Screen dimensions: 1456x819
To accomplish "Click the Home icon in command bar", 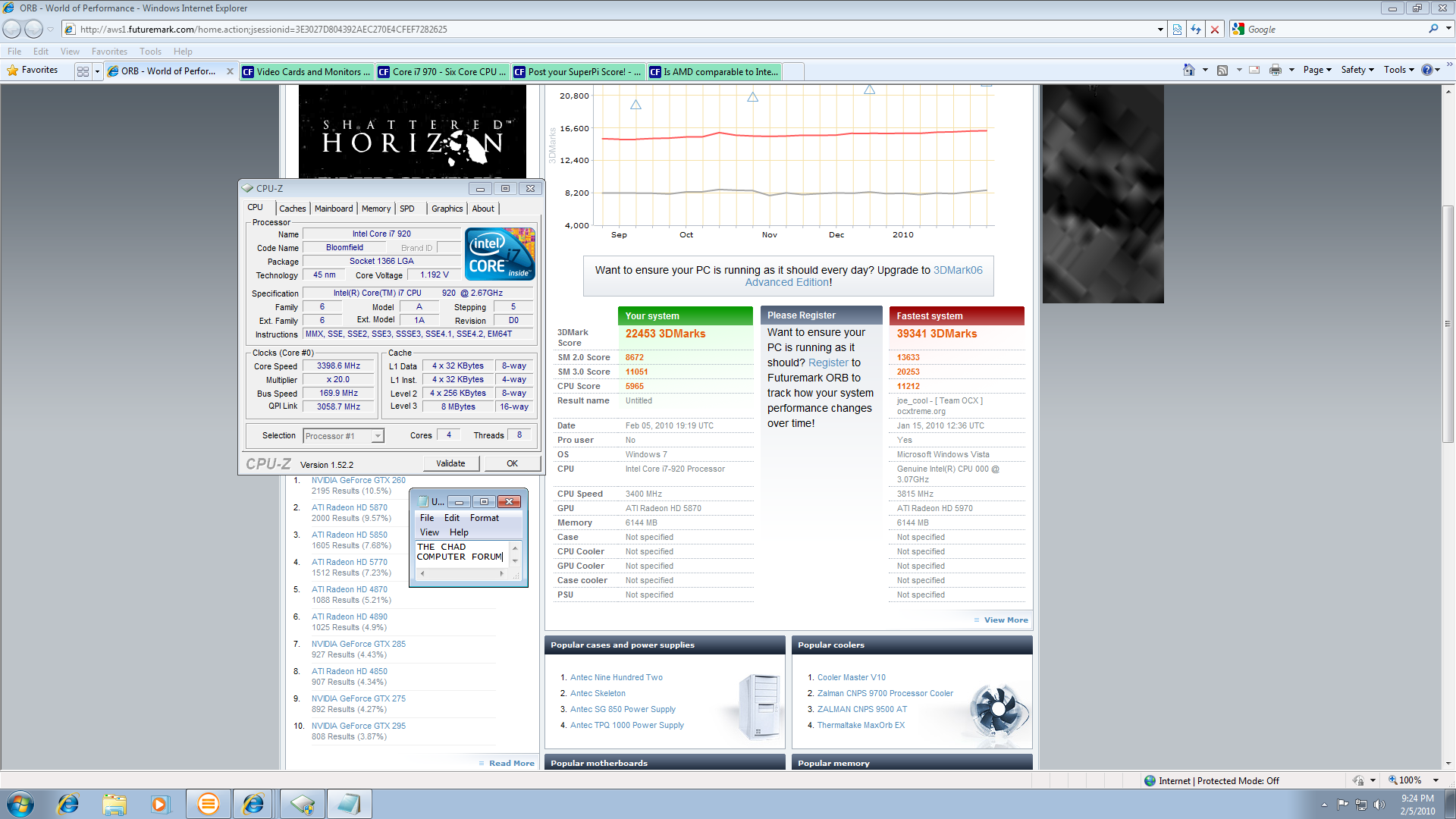I will point(1189,70).
